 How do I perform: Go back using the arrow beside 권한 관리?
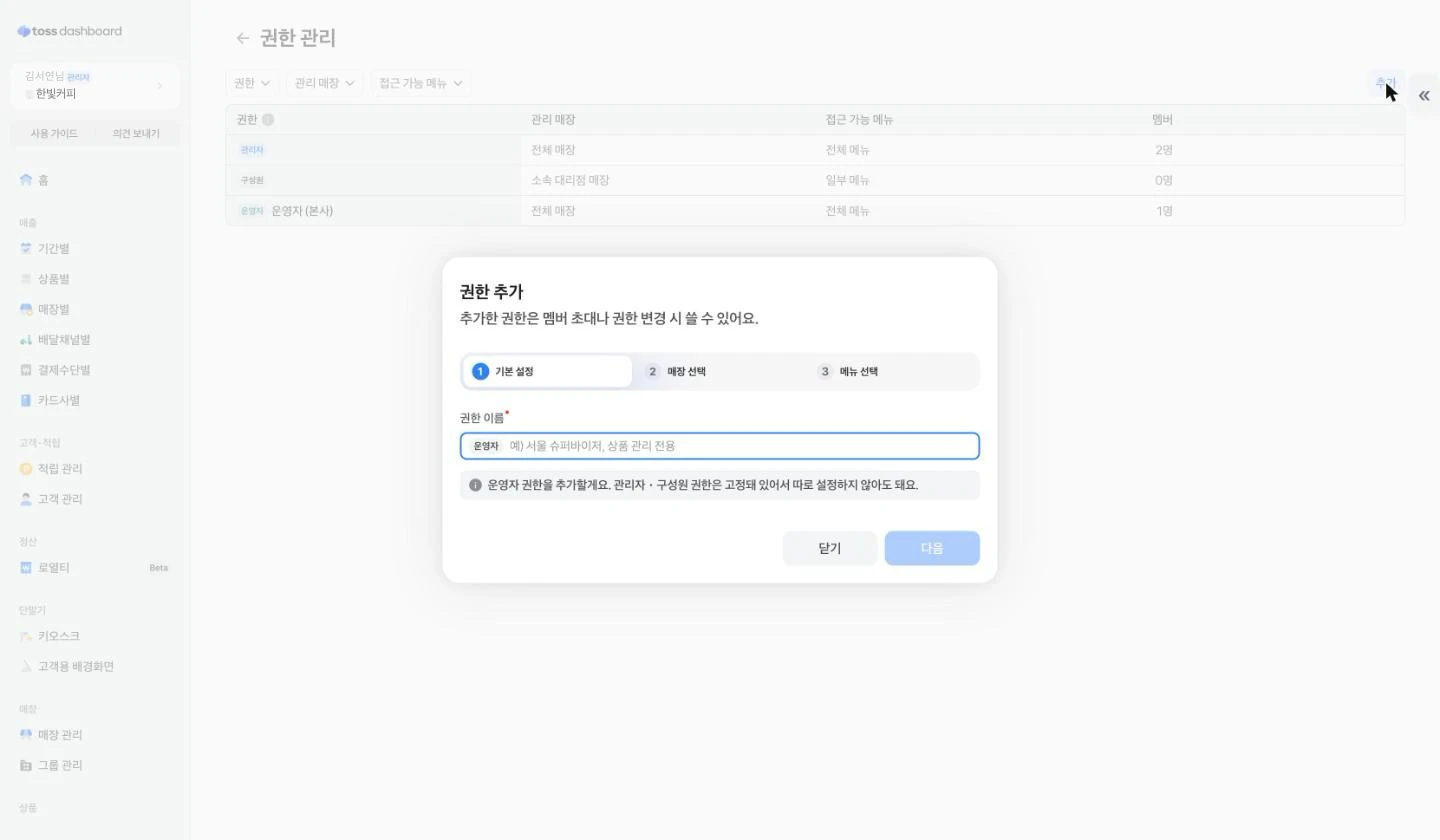tap(242, 38)
